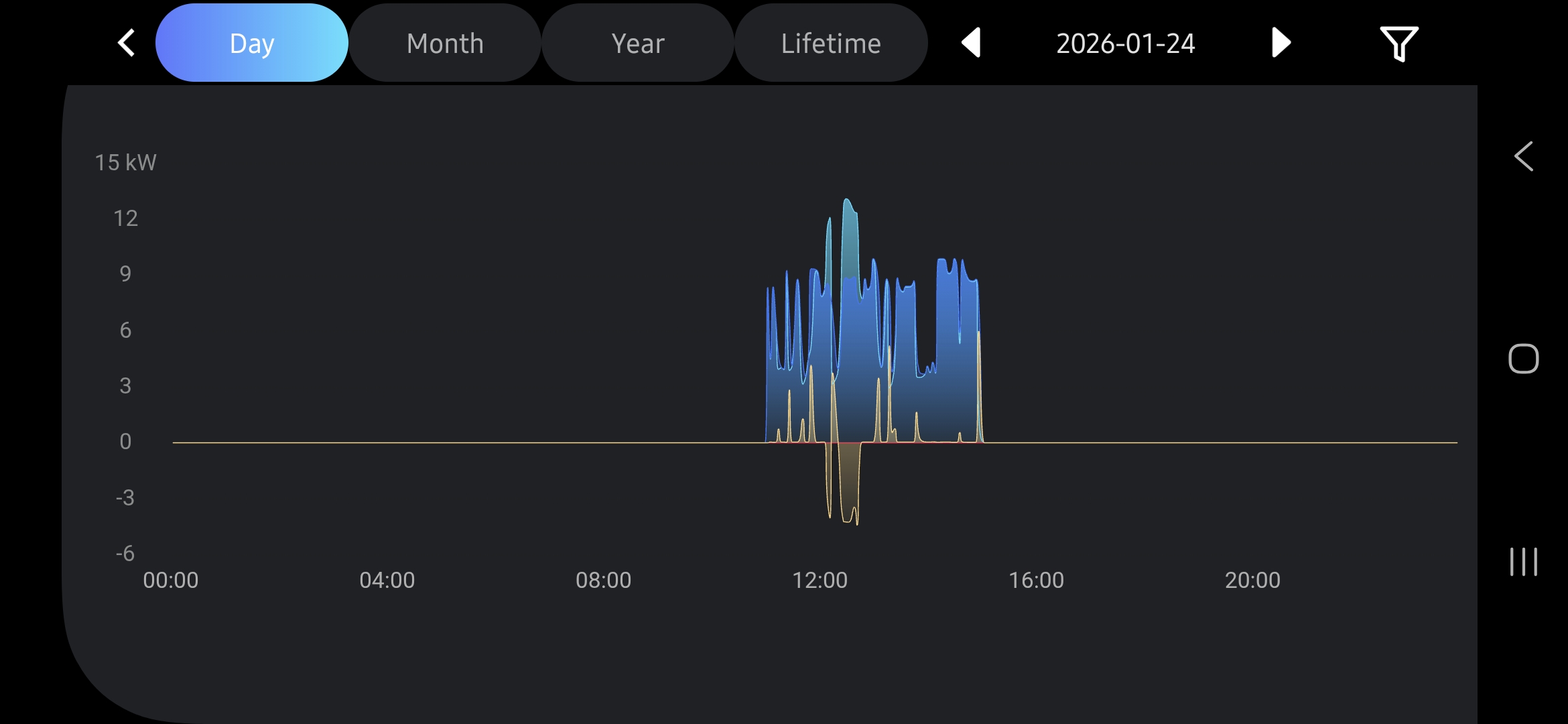Tap the 08:00 time axis label
This screenshot has width=1568, height=724.
point(603,580)
